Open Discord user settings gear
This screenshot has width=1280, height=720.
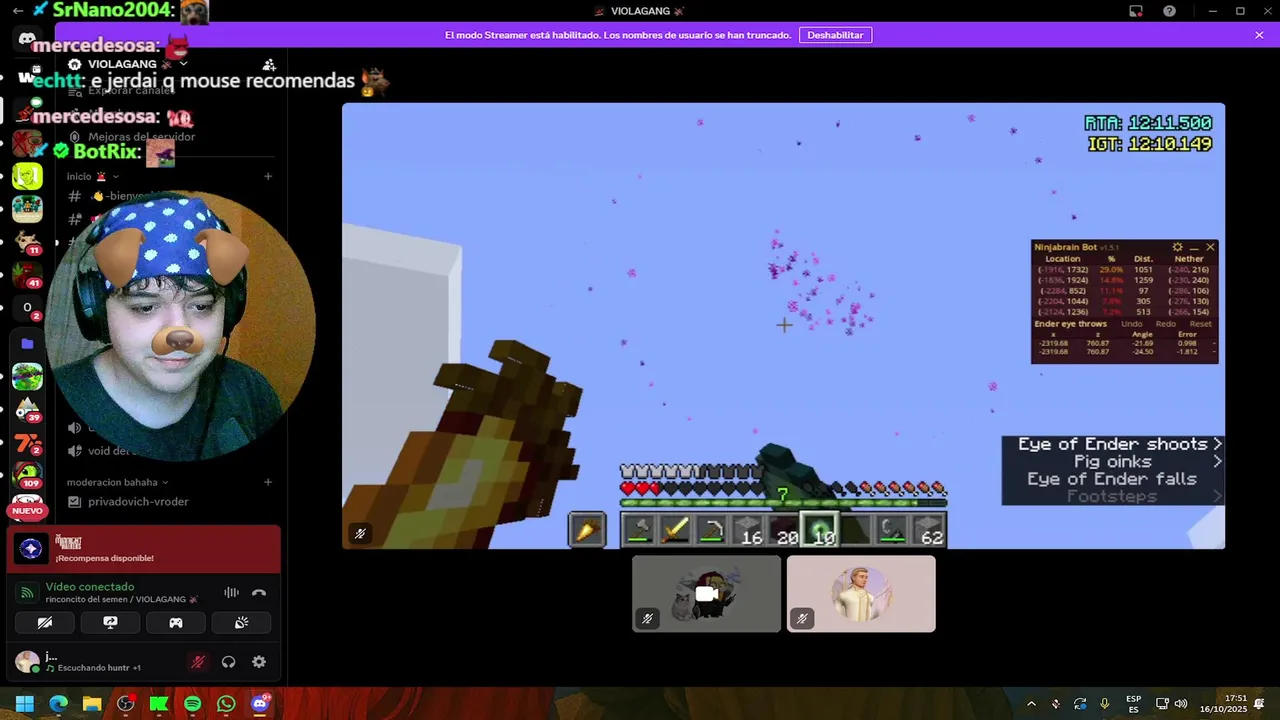coord(259,662)
